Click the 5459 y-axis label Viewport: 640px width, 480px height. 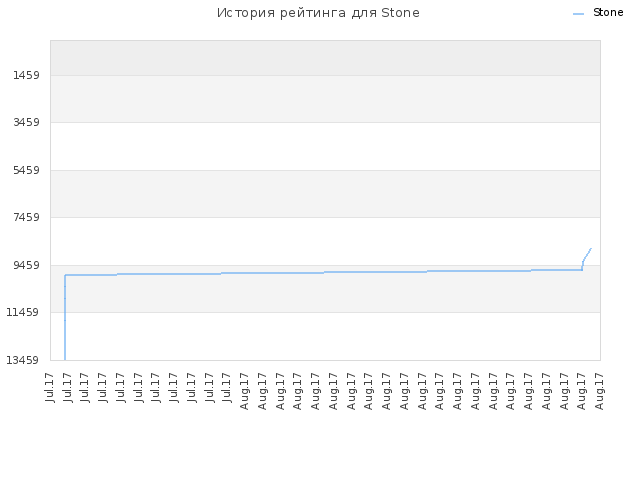pyautogui.click(x=26, y=170)
